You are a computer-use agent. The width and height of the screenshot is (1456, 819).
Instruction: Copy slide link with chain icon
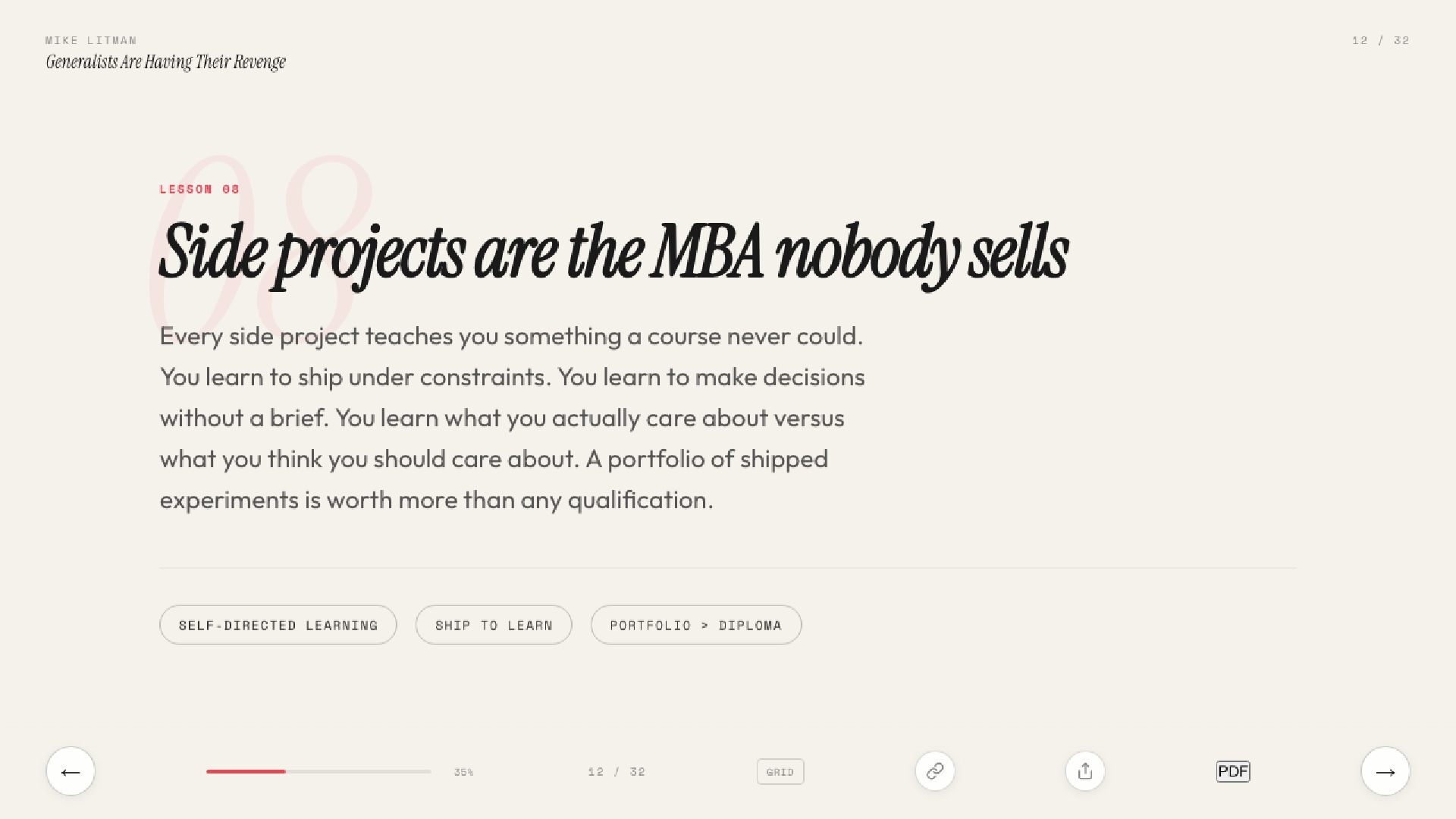[x=935, y=771]
